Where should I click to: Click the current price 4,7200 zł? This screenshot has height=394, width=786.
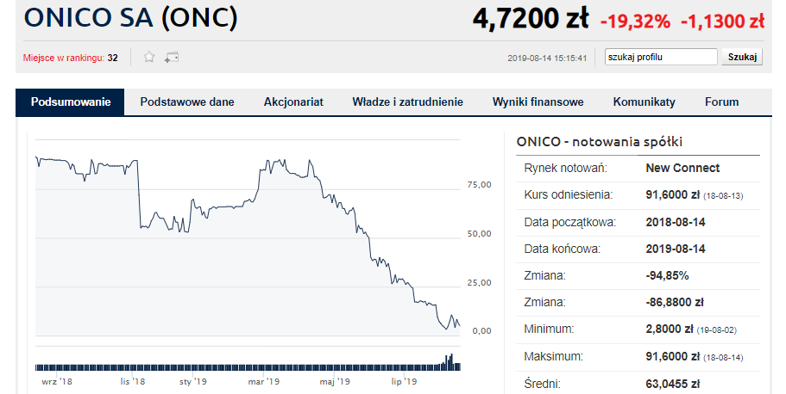tap(530, 19)
